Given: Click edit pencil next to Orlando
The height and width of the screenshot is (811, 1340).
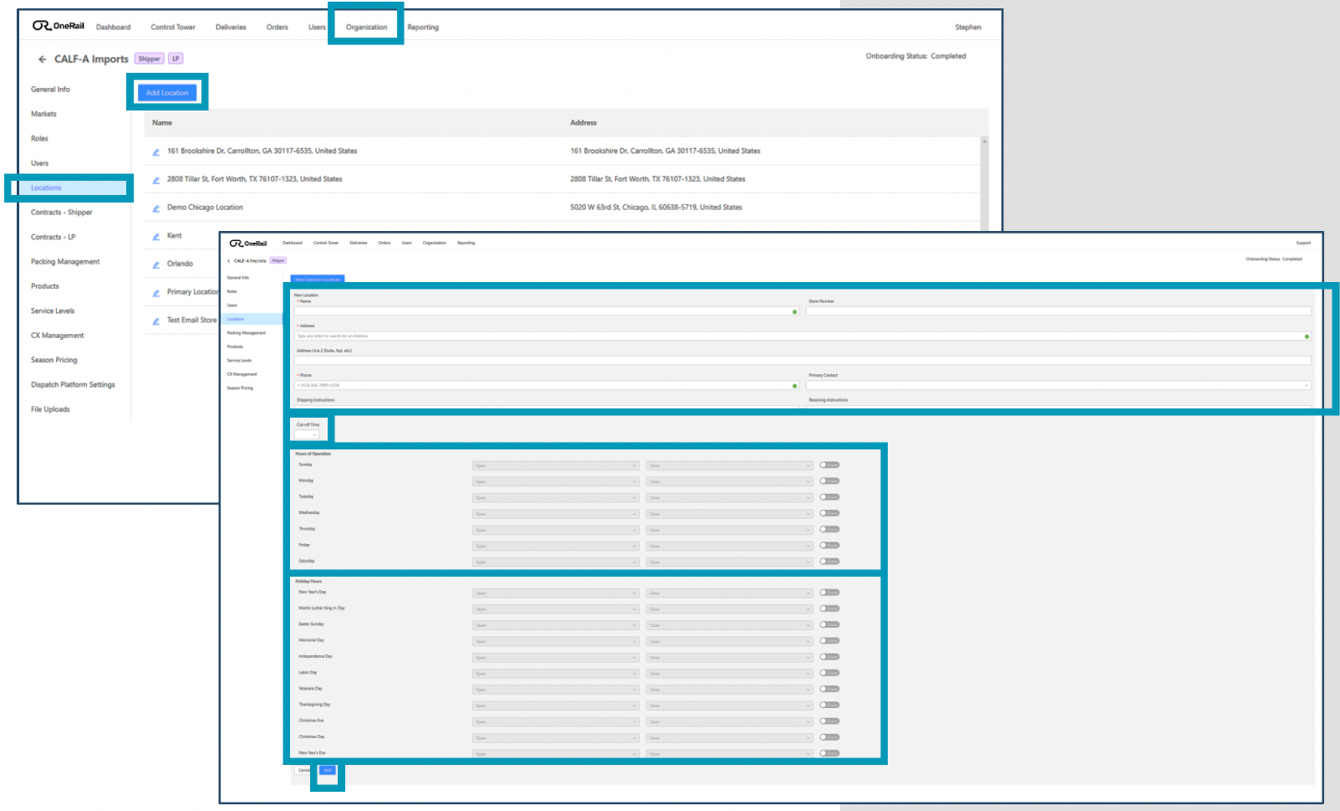Looking at the screenshot, I should [x=156, y=265].
